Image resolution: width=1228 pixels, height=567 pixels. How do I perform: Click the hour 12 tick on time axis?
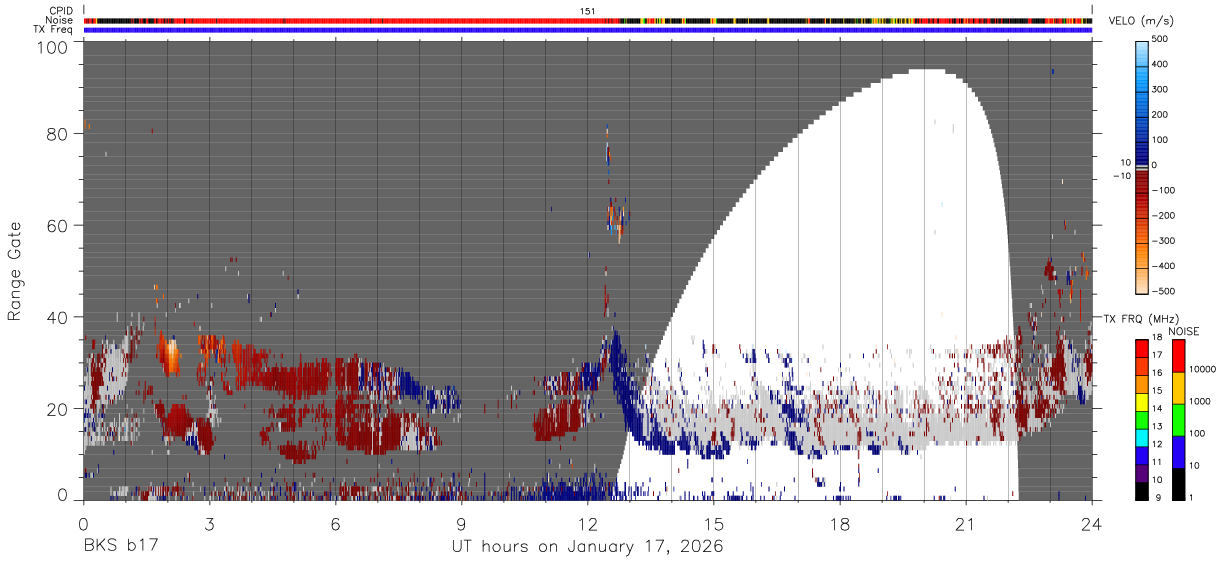(588, 524)
